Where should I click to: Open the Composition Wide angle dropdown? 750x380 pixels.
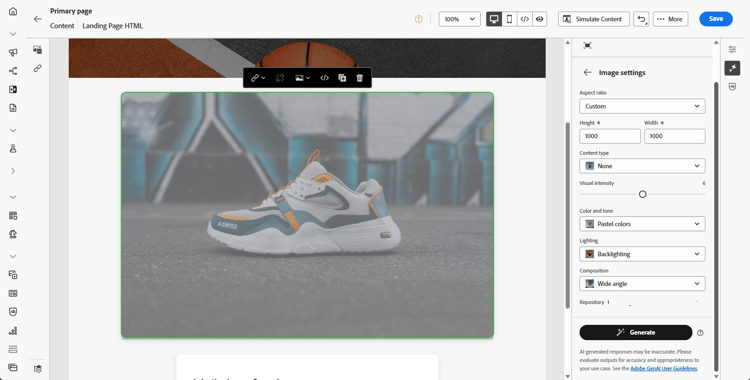[x=642, y=284]
